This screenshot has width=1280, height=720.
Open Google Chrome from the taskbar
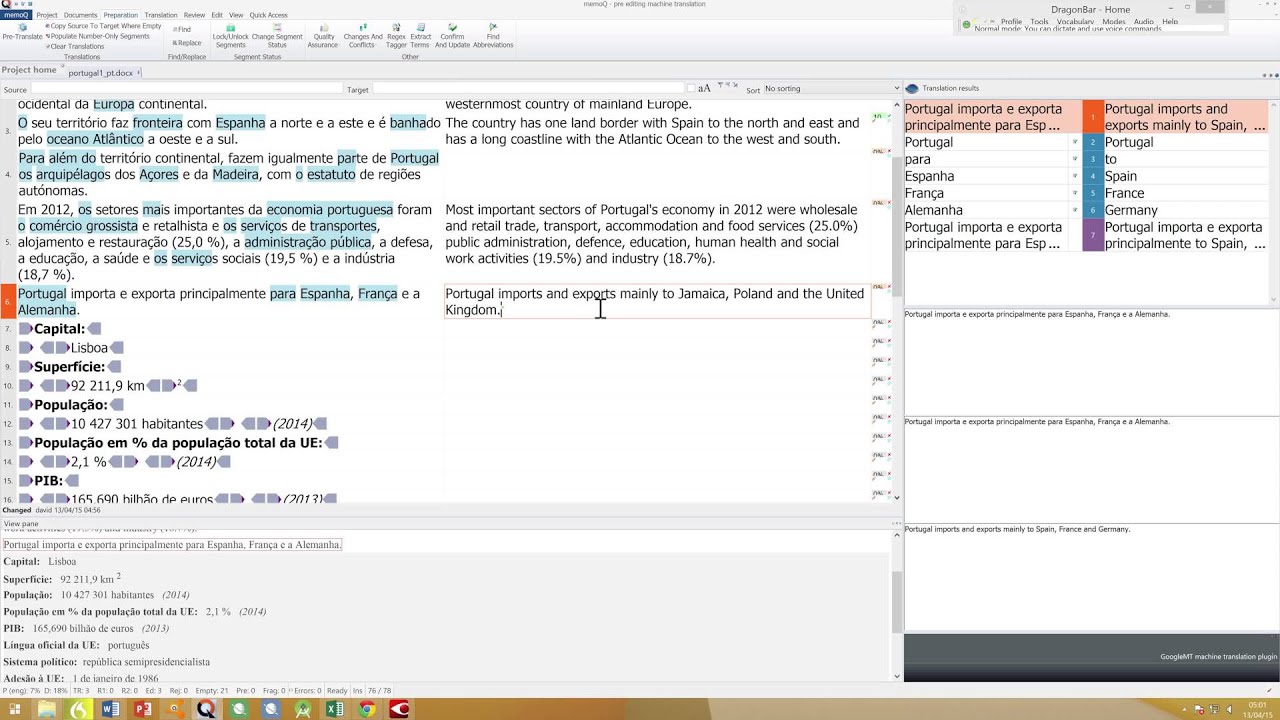pyautogui.click(x=367, y=709)
